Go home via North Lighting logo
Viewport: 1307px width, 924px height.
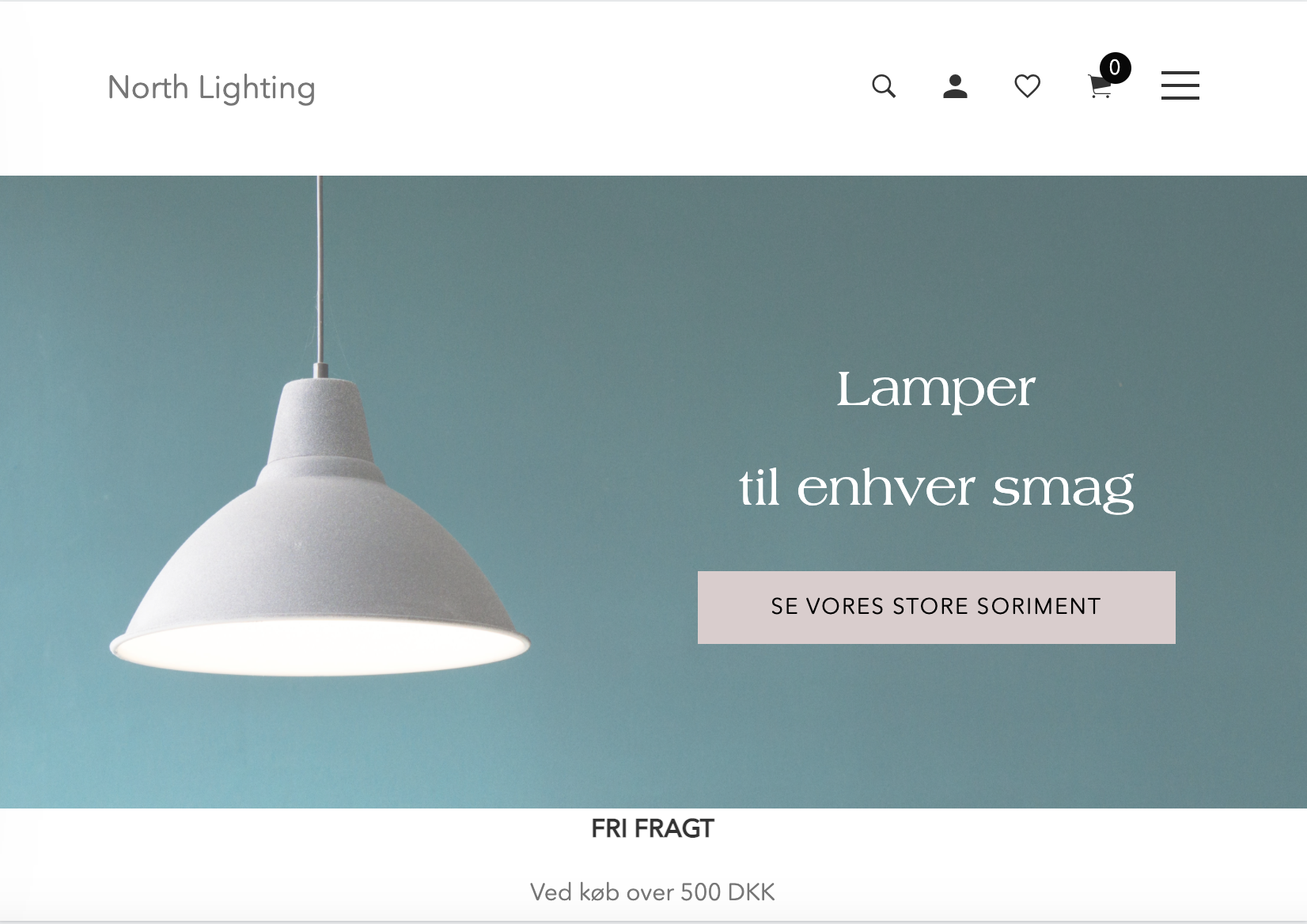(211, 88)
